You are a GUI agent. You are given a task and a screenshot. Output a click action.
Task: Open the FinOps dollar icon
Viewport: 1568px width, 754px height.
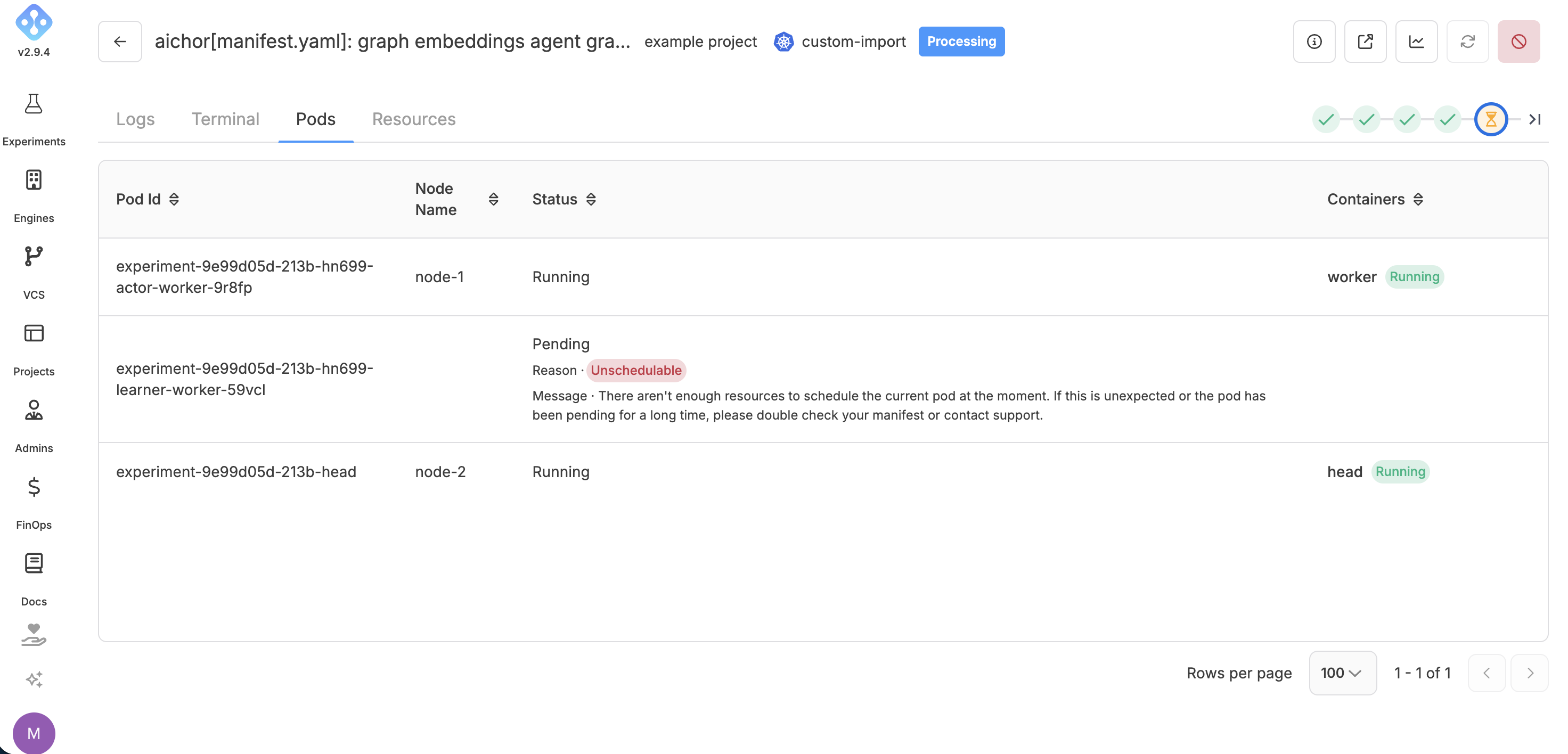coord(34,486)
